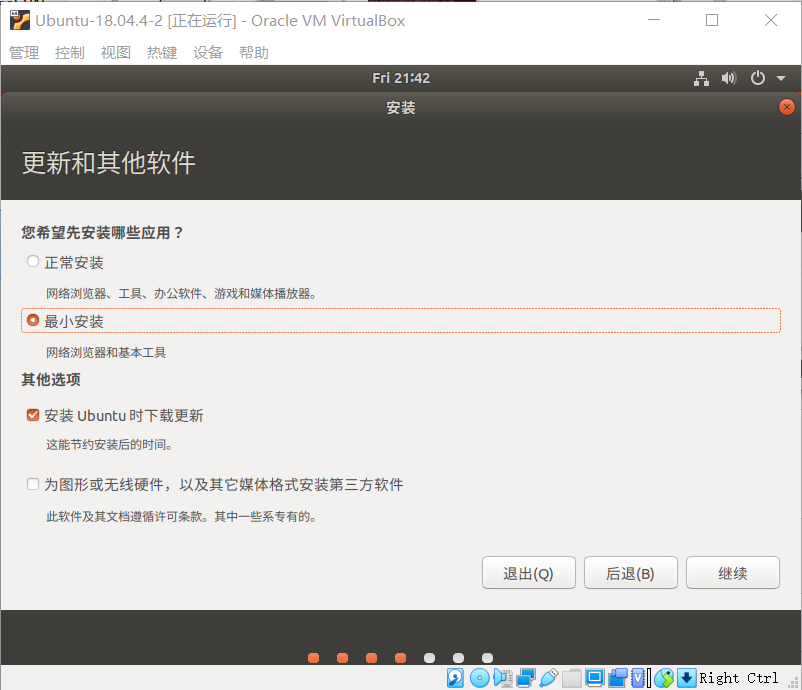Click the 后退(B) button
The width and height of the screenshot is (802, 690).
pyautogui.click(x=631, y=573)
